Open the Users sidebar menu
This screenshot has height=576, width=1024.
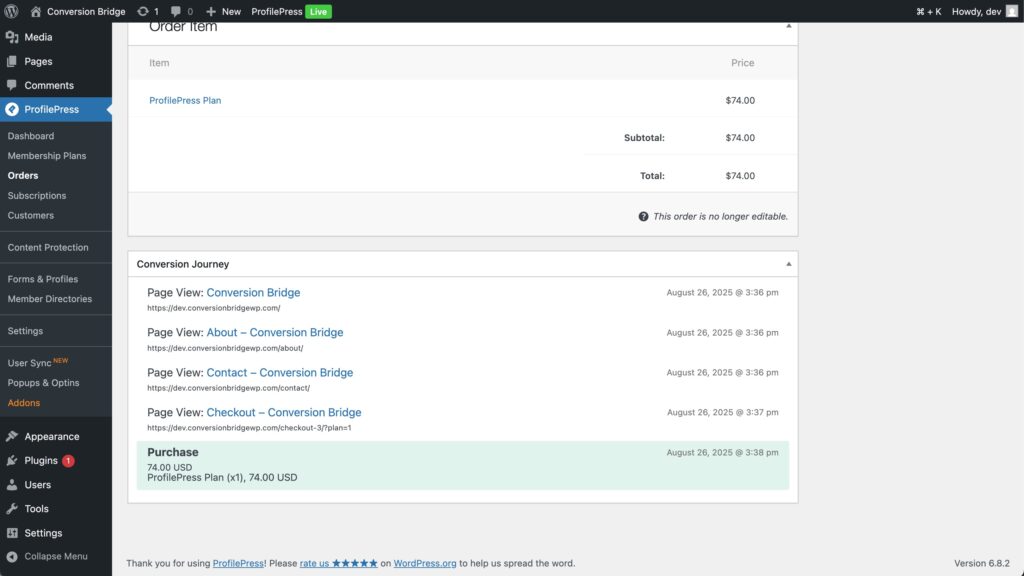tap(37, 485)
